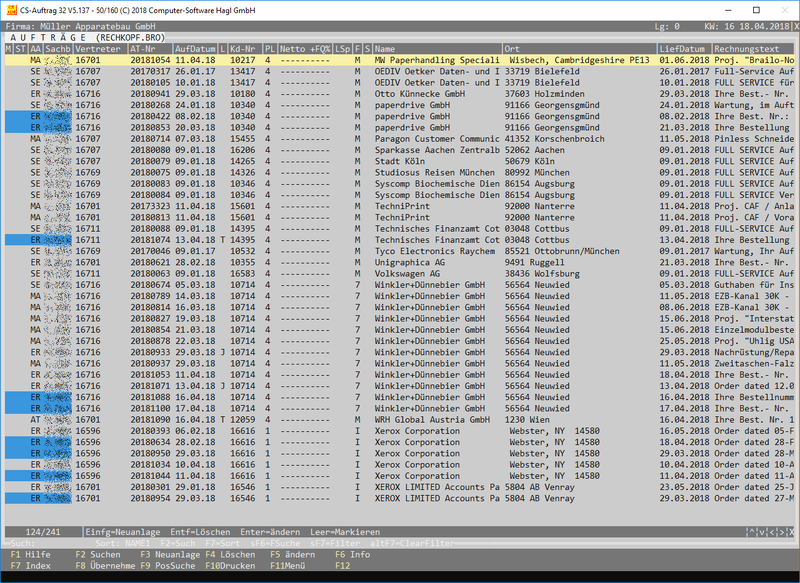The height and width of the screenshot is (583, 800).
Task: Open the F11 Menü entry
Action: click(292, 565)
